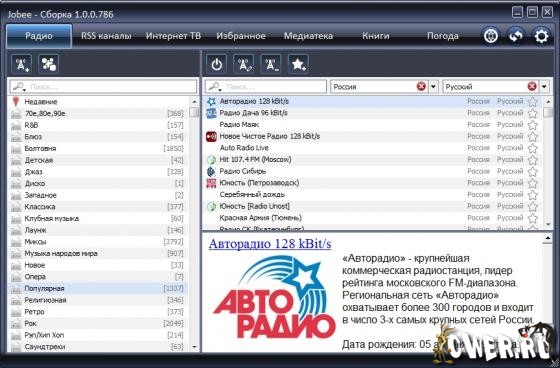Click the refresh arrows icon
The height and width of the screenshot is (368, 560).
[516, 36]
